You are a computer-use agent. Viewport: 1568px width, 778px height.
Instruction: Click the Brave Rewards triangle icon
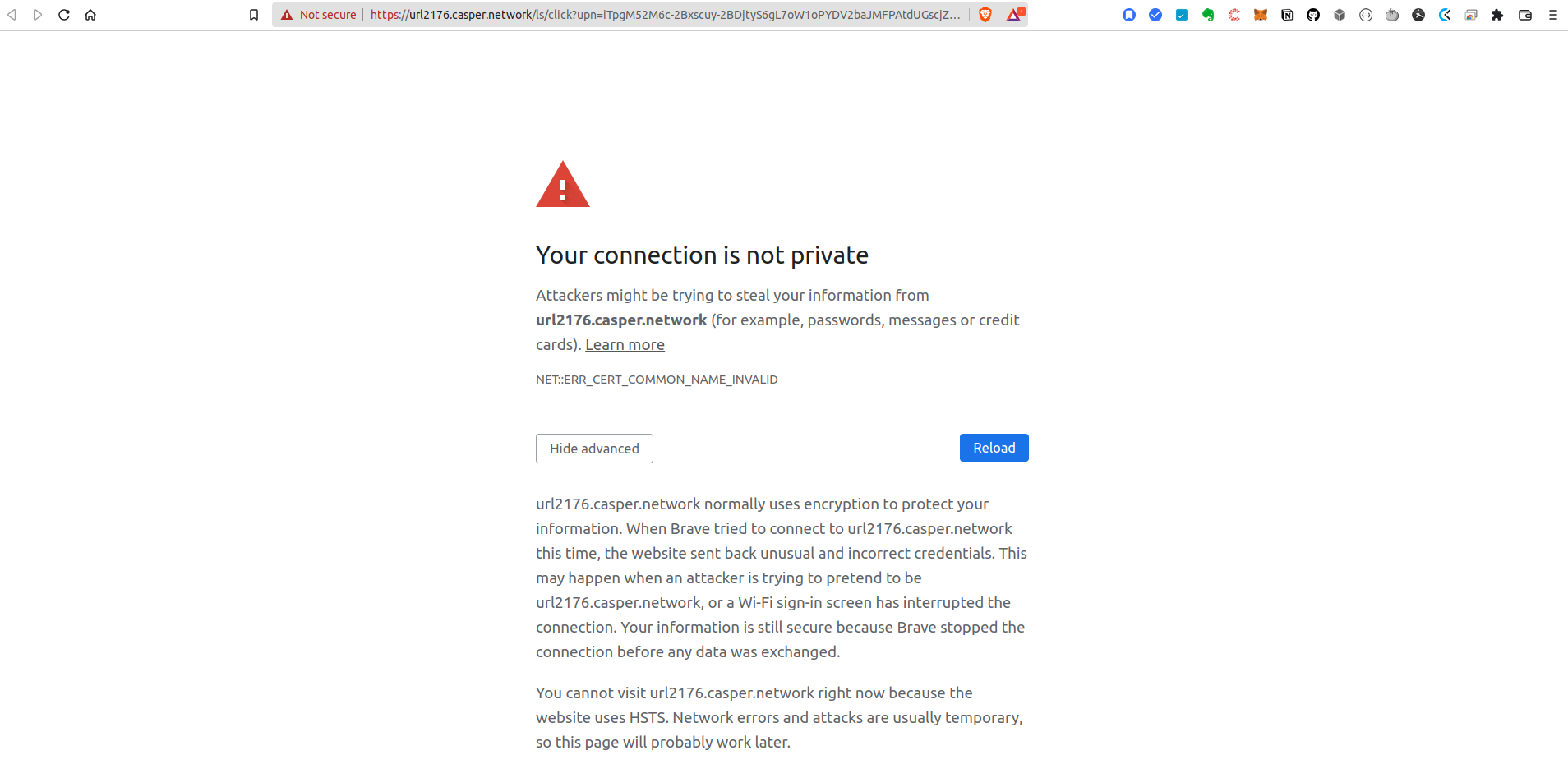tap(1012, 14)
